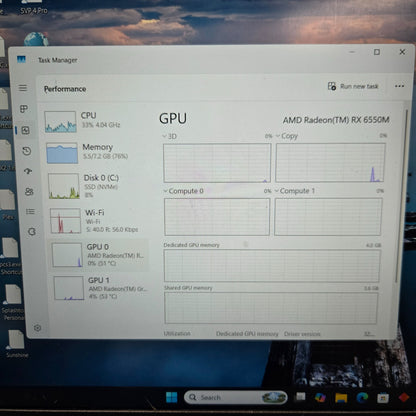
Task: Open the Services sidebar icon
Action: pos(32,231)
